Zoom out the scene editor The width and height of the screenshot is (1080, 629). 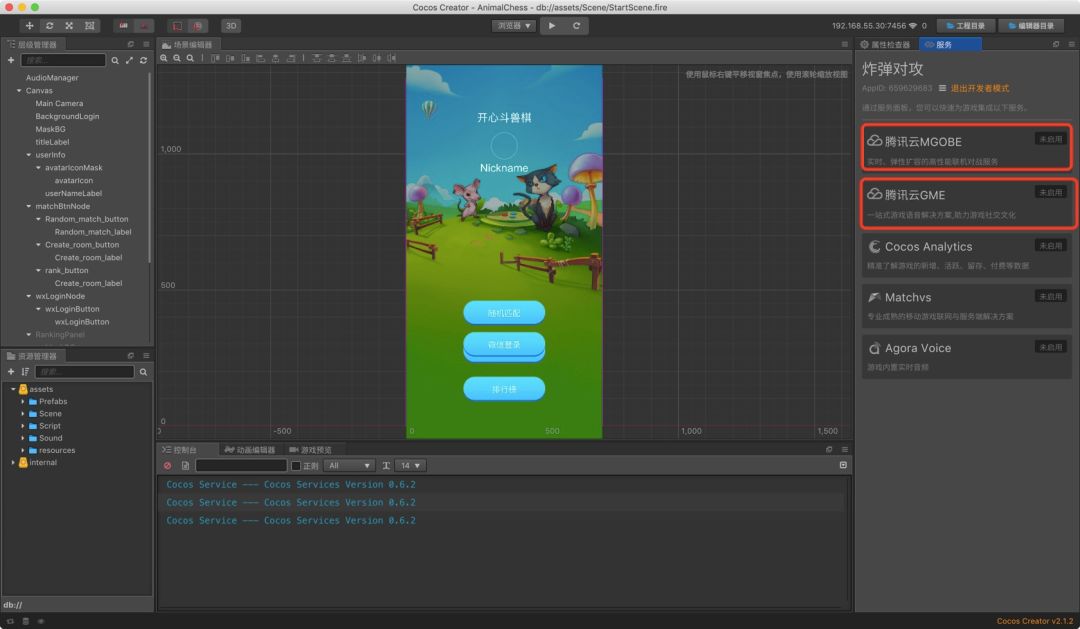pyautogui.click(x=177, y=58)
